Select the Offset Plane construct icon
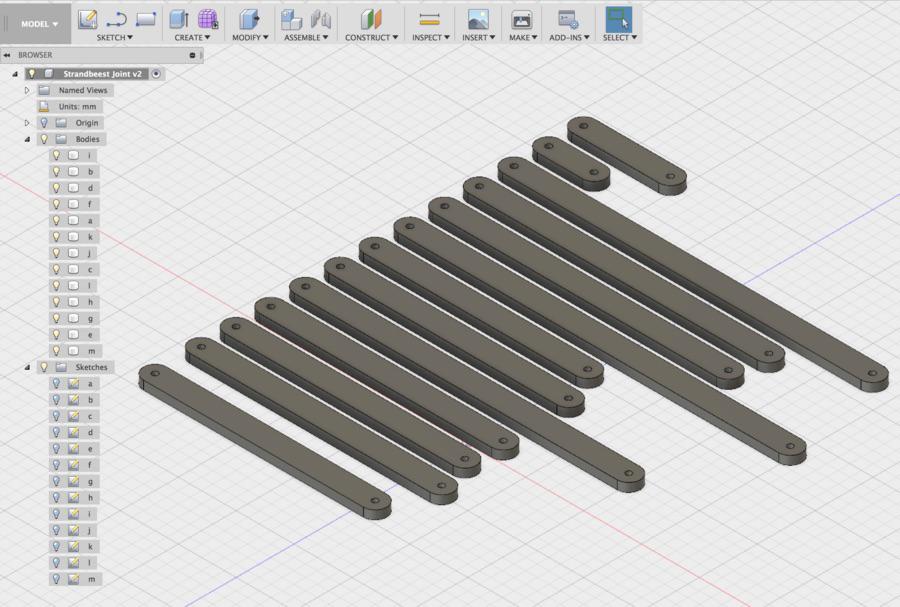This screenshot has height=607, width=900. pyautogui.click(x=372, y=19)
